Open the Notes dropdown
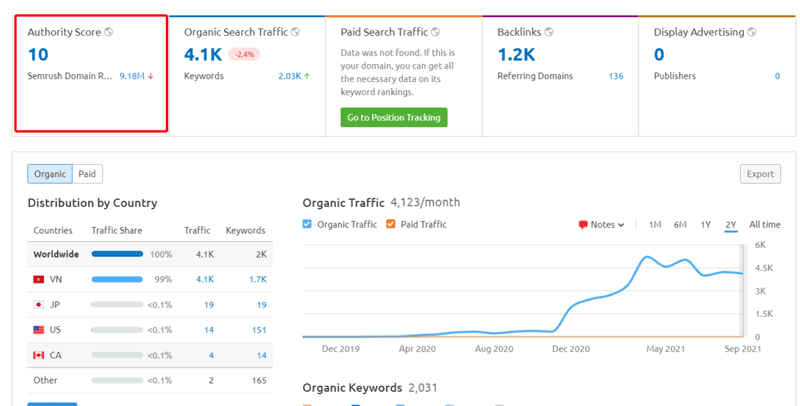Image resolution: width=800 pixels, height=406 pixels. [602, 225]
